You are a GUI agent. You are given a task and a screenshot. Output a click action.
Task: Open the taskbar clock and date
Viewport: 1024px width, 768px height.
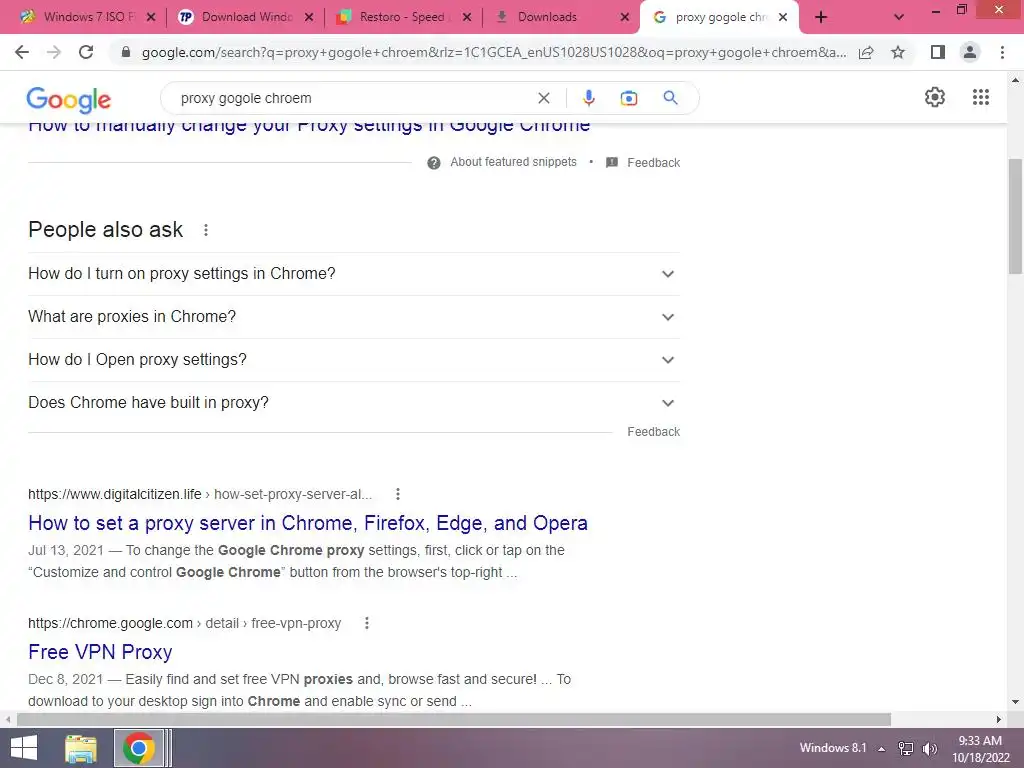(980, 748)
